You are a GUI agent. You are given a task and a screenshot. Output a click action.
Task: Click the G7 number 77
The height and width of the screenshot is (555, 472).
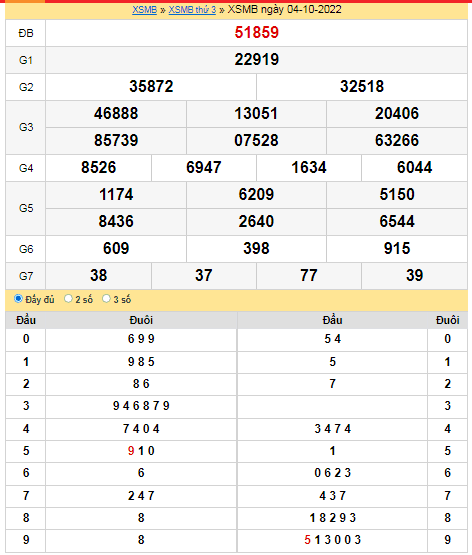tap(309, 275)
